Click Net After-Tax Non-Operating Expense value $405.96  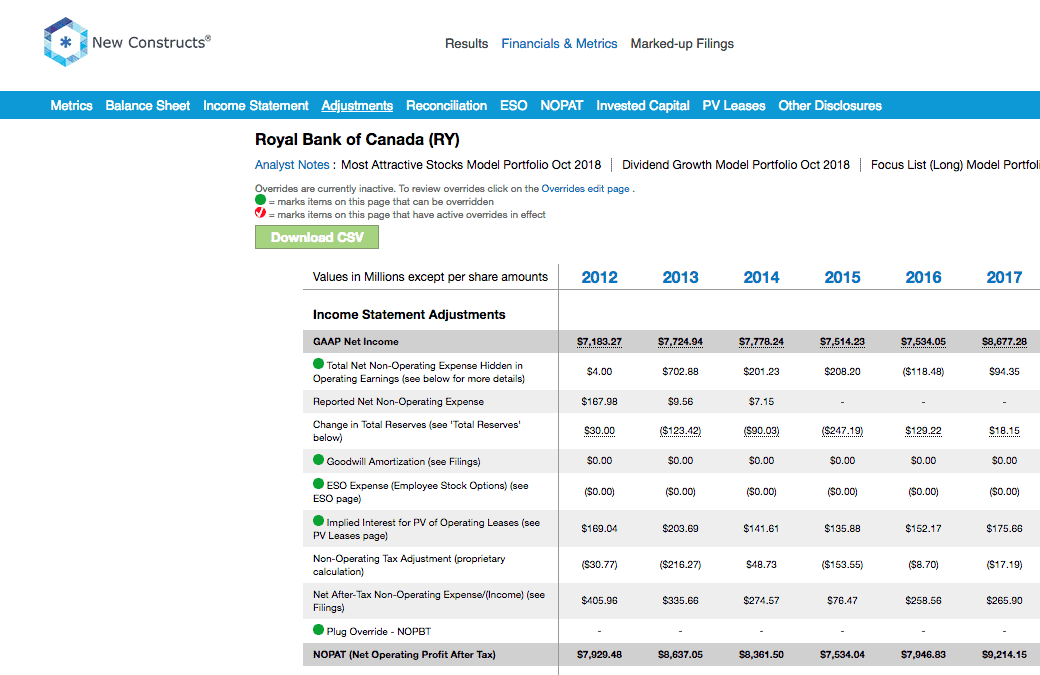point(600,601)
